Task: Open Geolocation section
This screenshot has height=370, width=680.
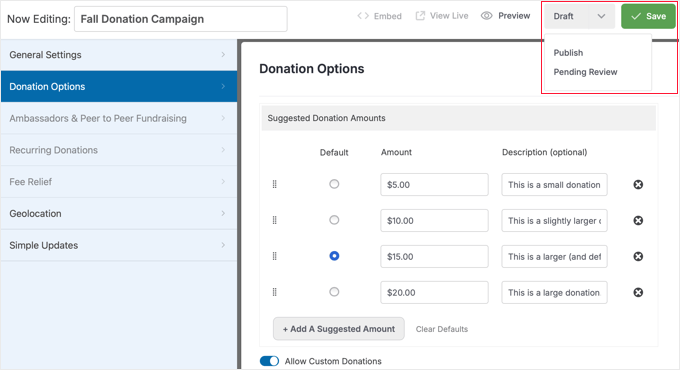Action: (119, 213)
